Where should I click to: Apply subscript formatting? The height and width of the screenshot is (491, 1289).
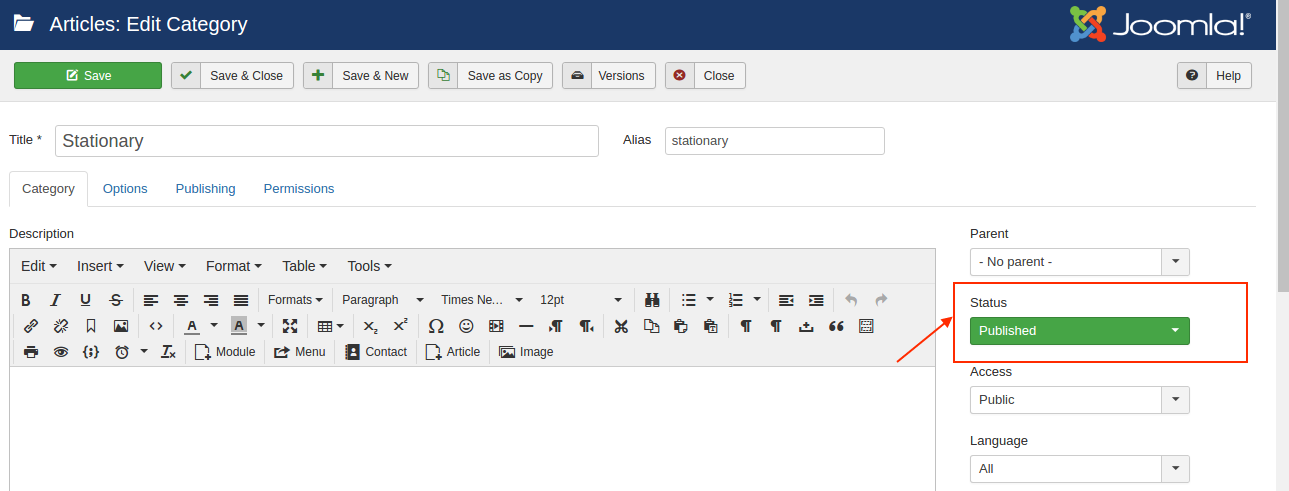pyautogui.click(x=370, y=326)
